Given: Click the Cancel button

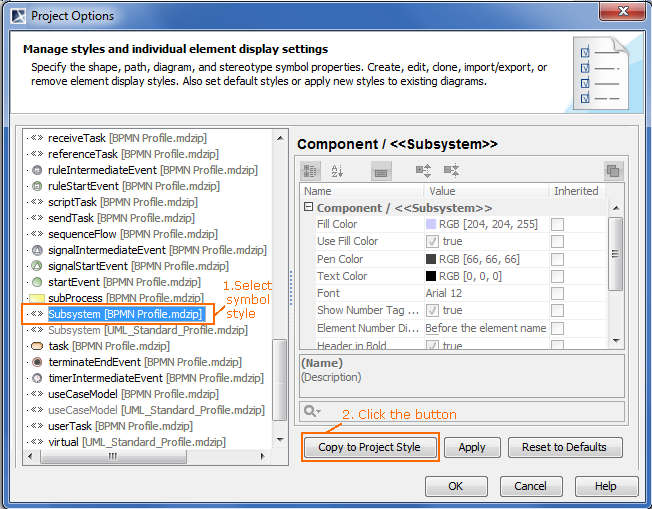Looking at the screenshot, I should pyautogui.click(x=531, y=486).
